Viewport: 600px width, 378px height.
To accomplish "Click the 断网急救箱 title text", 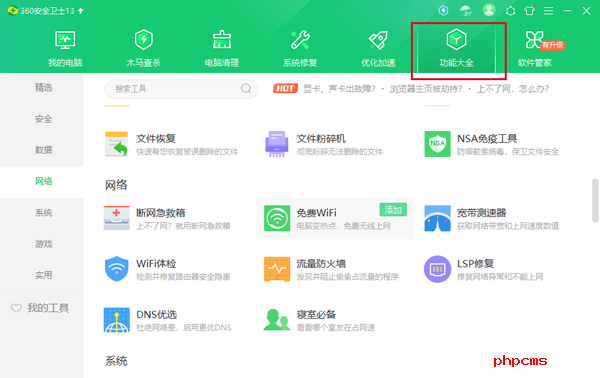I will 161,213.
